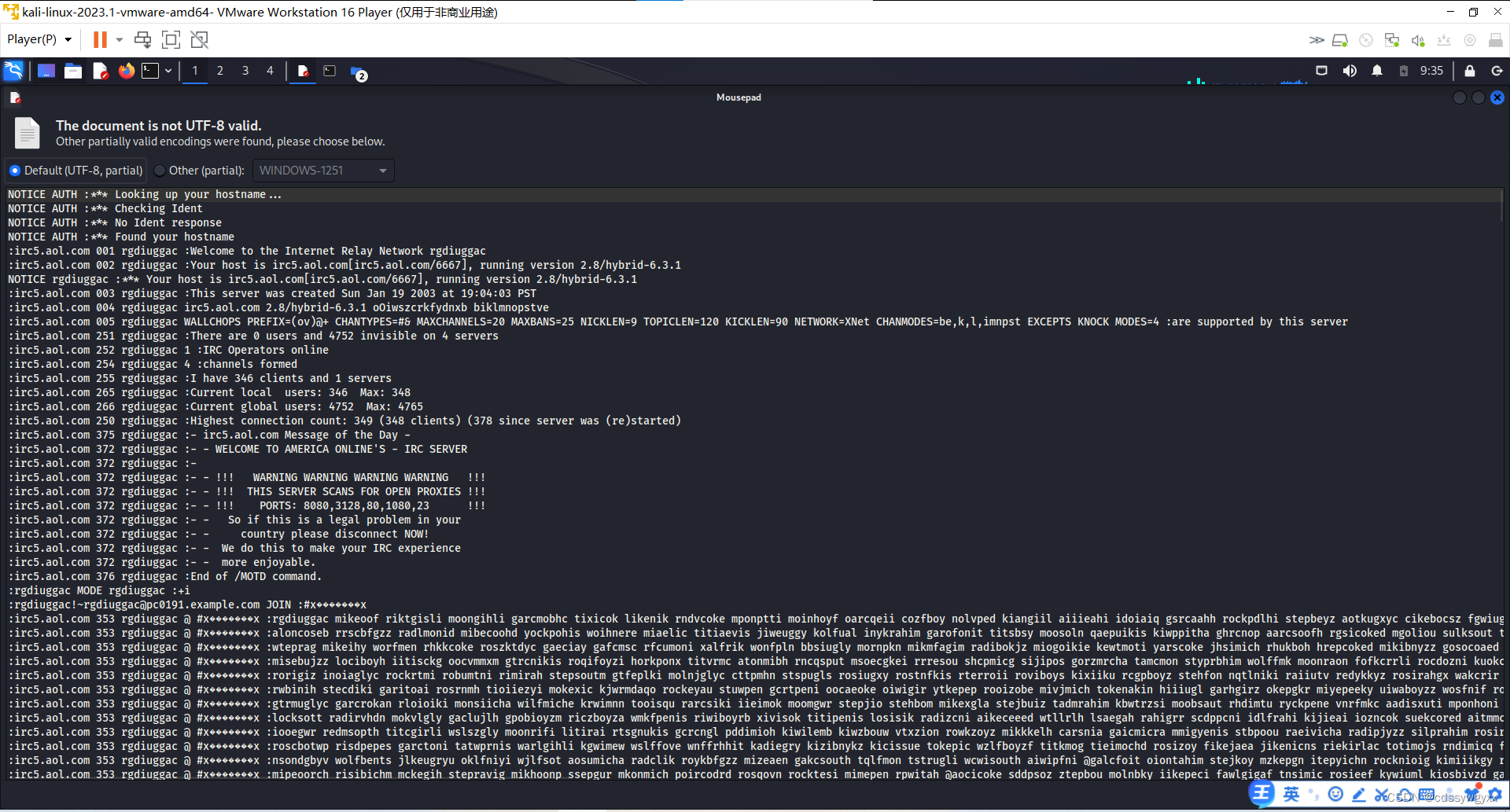
Task: Click the log out icon
Action: [1497, 71]
